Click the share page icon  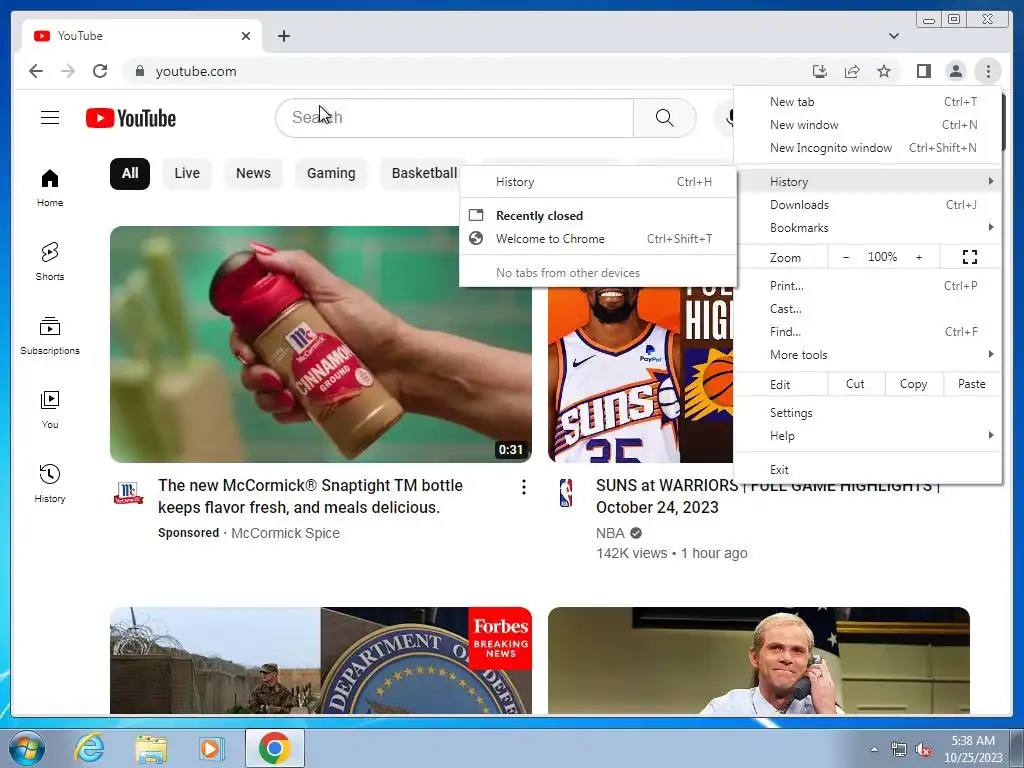coord(852,71)
